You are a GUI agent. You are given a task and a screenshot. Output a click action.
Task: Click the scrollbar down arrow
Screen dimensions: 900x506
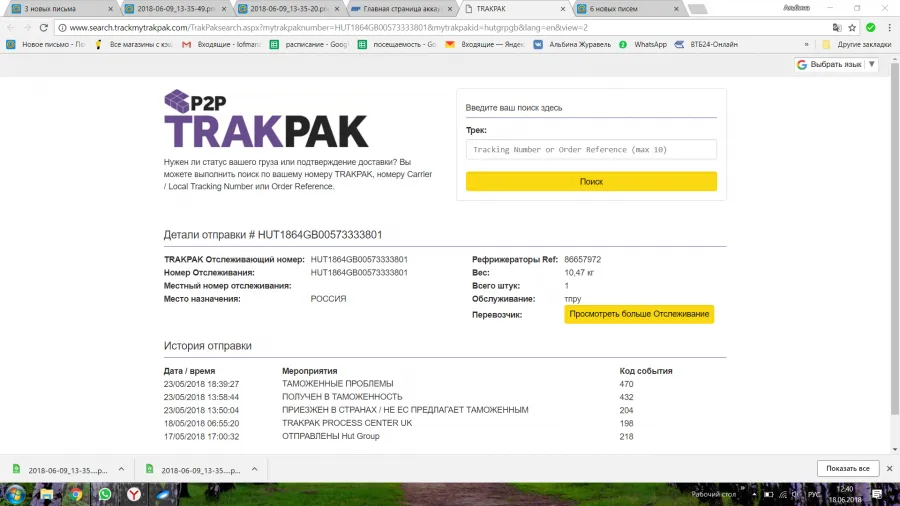(x=895, y=449)
